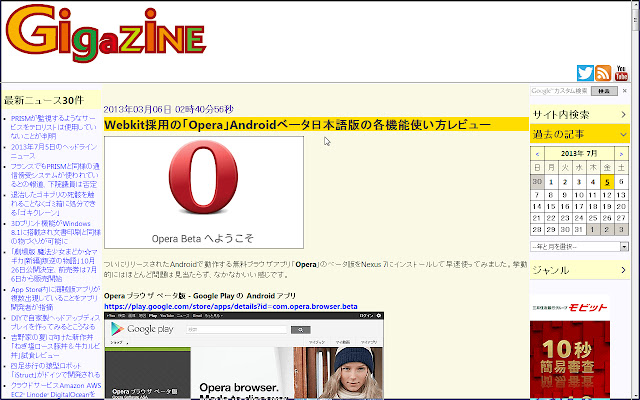This screenshot has width=640, height=400.
Task: Select highlighted date 5 in calendar
Action: [x=607, y=182]
